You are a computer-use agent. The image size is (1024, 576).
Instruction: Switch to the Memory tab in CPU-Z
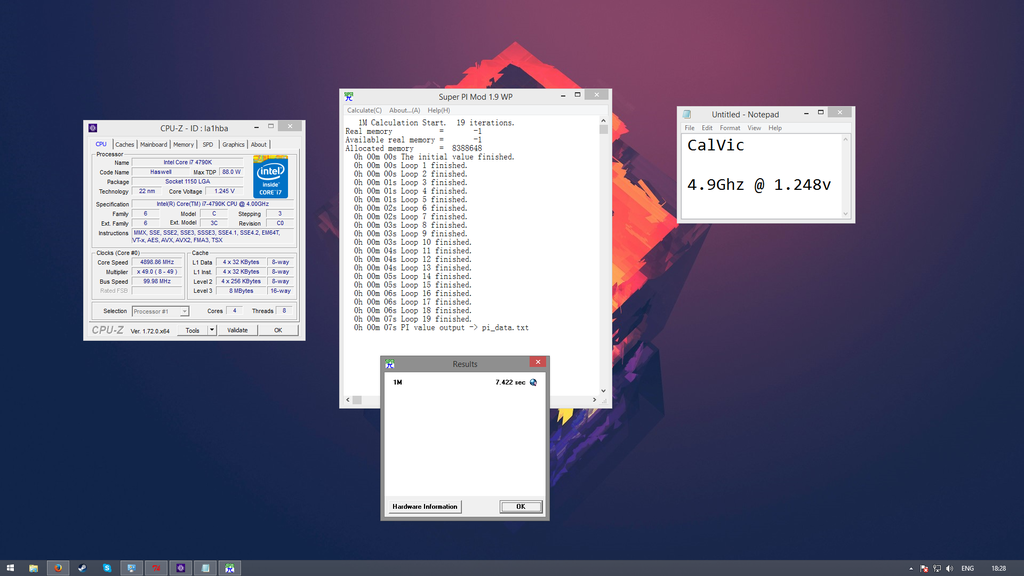point(184,145)
